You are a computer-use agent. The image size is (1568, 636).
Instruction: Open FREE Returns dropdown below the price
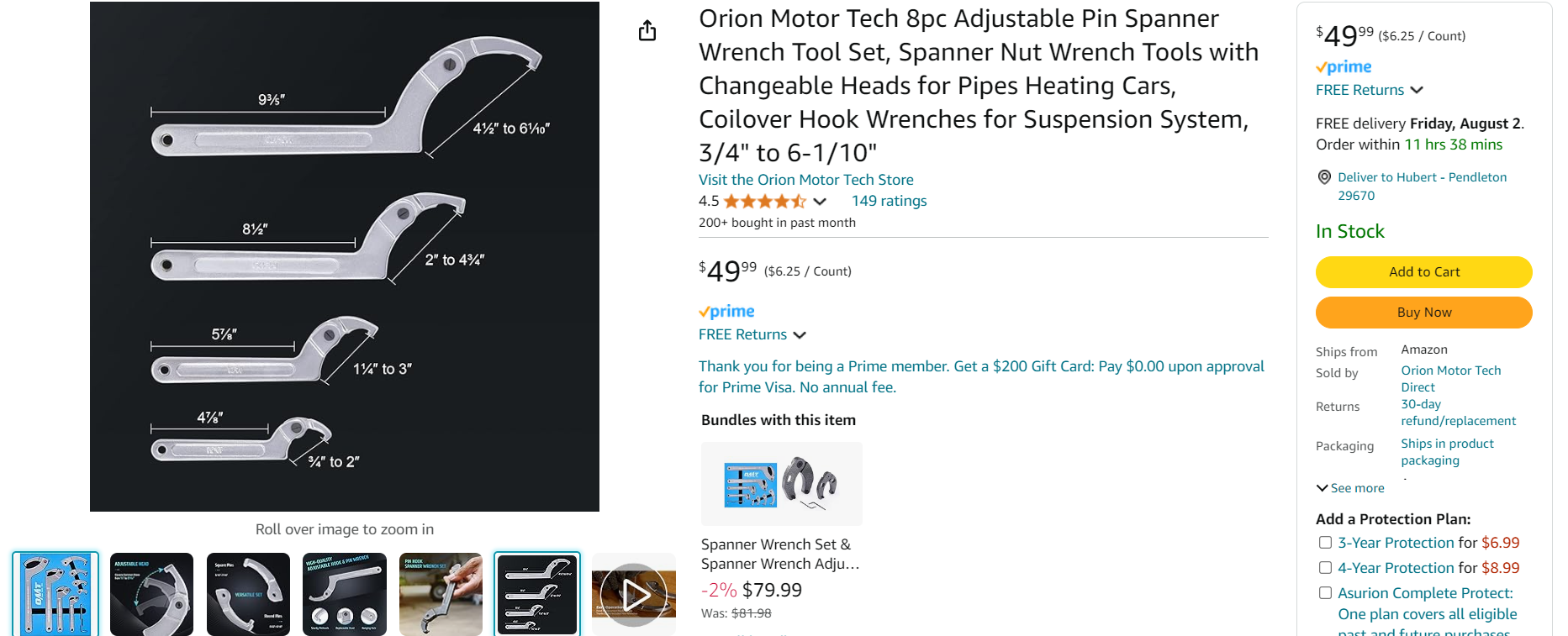click(800, 335)
